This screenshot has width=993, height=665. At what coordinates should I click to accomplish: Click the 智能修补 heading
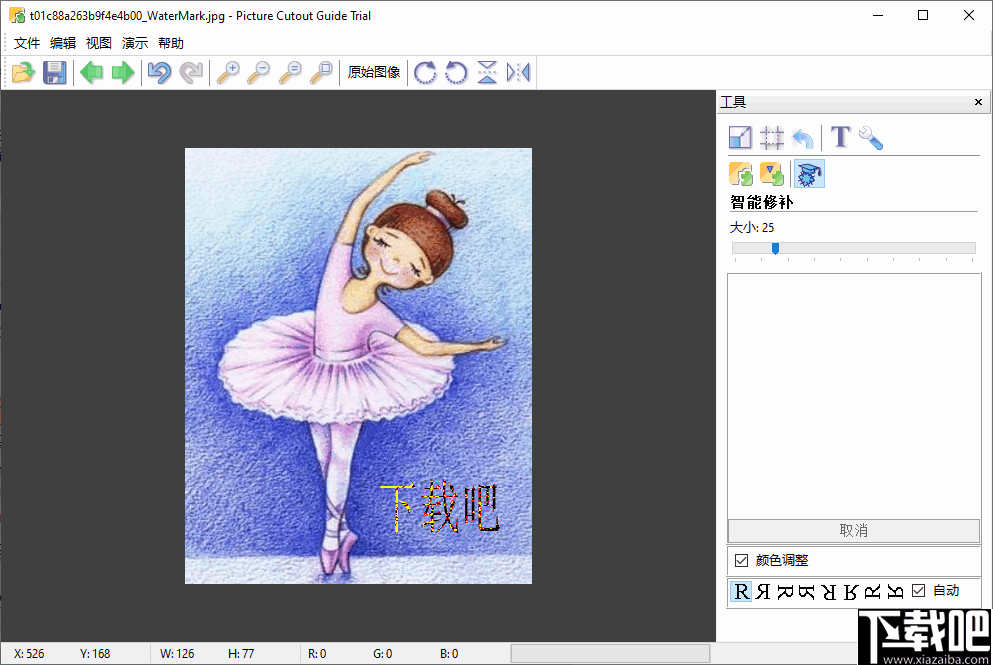(761, 202)
